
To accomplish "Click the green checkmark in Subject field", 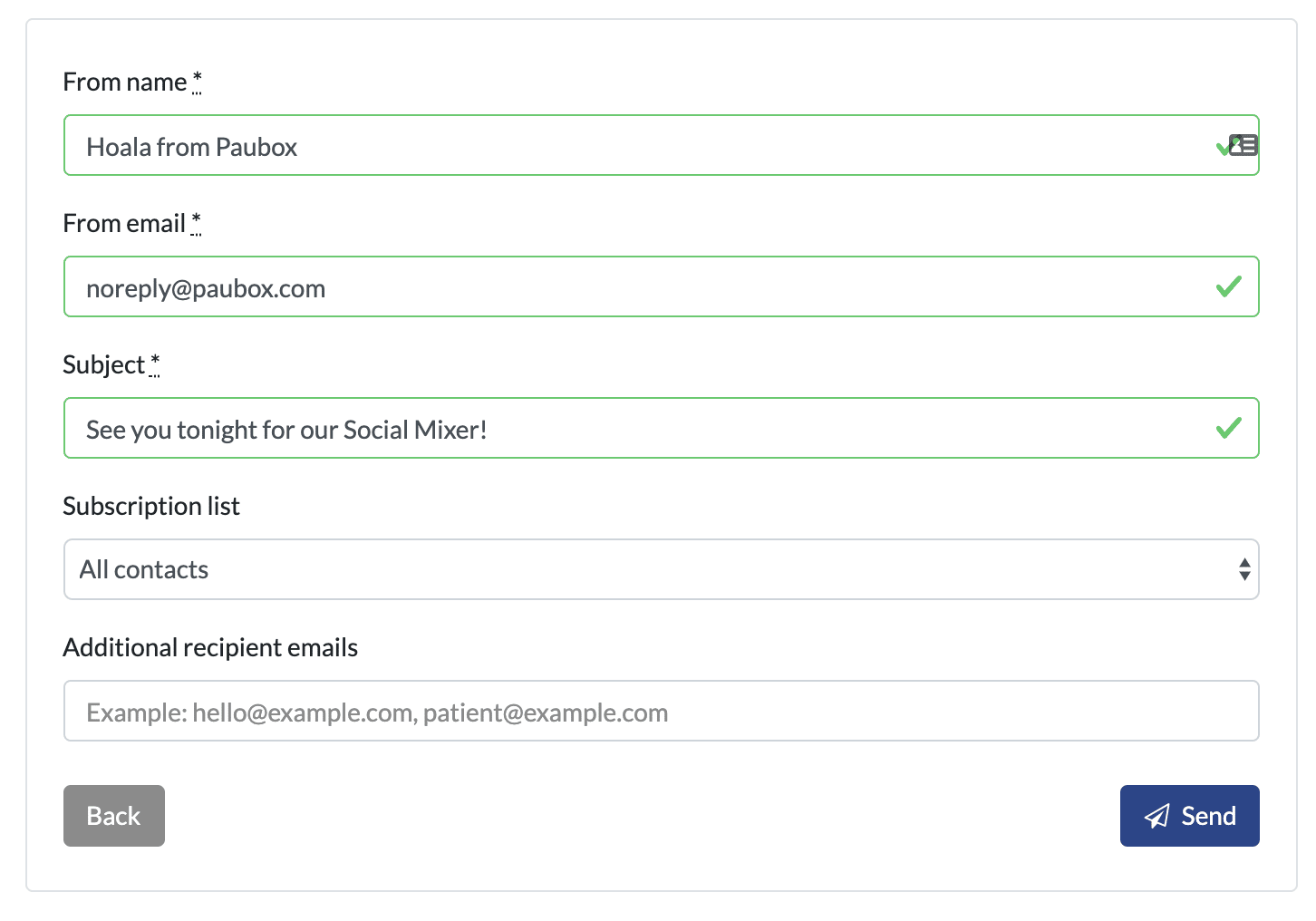I will pyautogui.click(x=1228, y=428).
